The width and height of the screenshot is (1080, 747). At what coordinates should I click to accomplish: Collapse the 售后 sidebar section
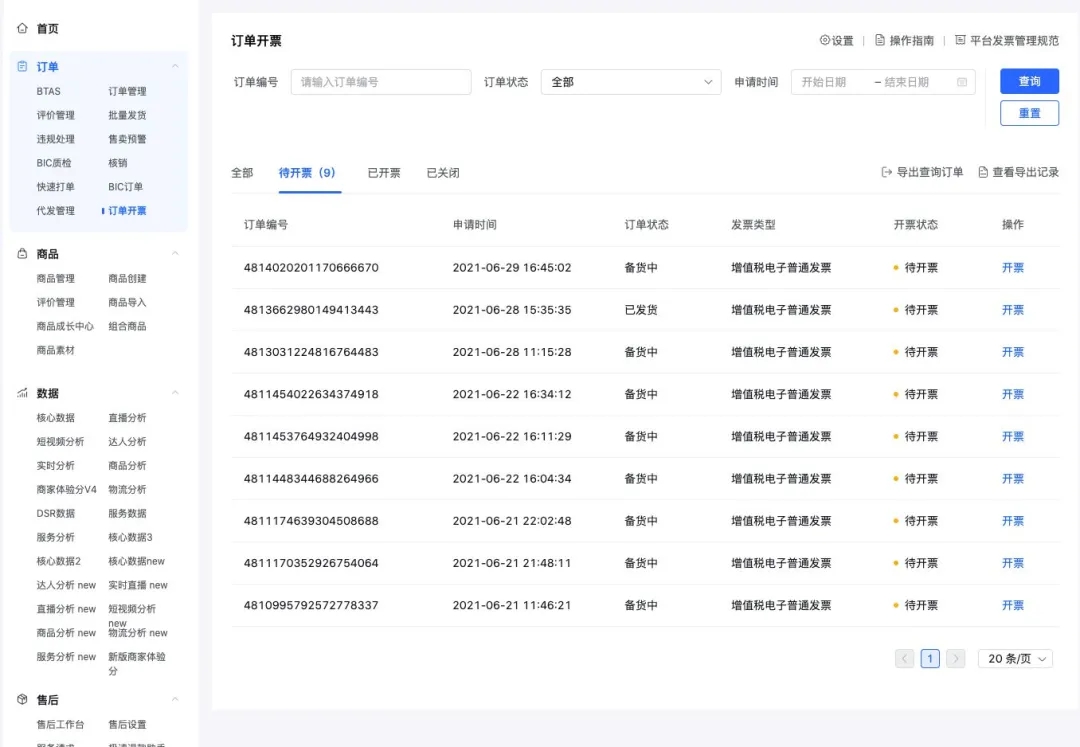point(175,699)
